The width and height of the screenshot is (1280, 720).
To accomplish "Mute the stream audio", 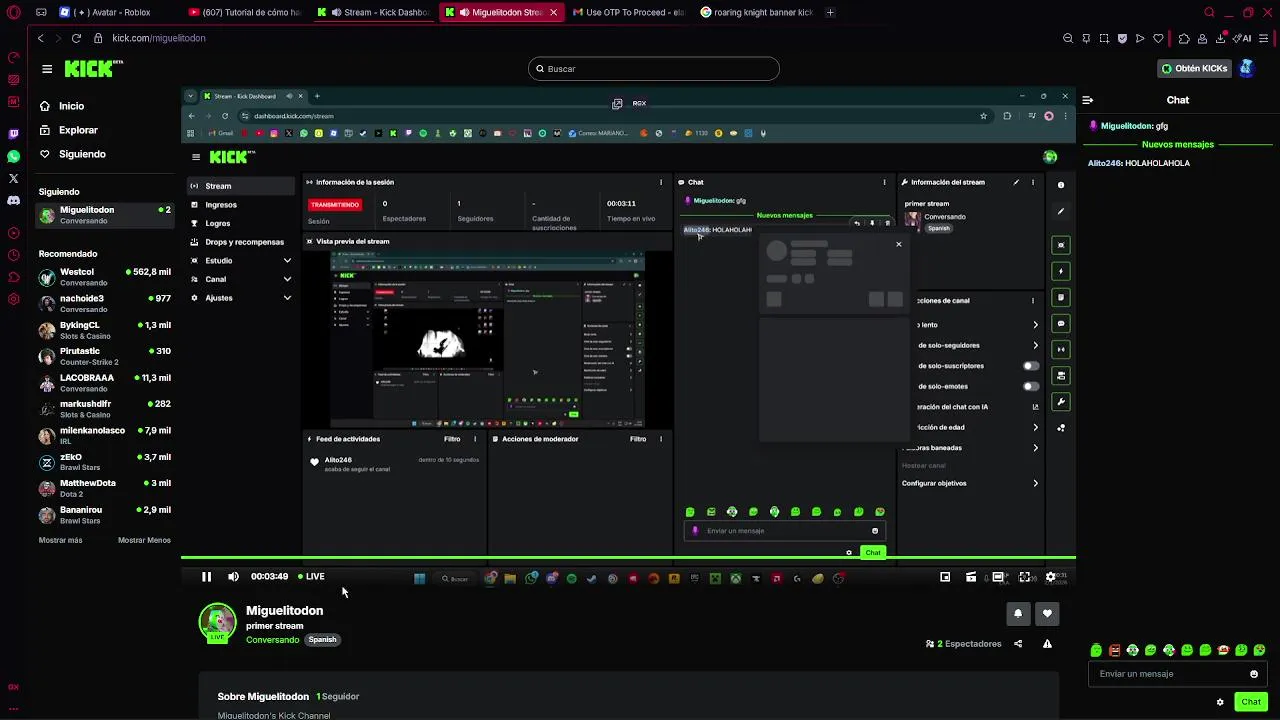I will coord(233,577).
